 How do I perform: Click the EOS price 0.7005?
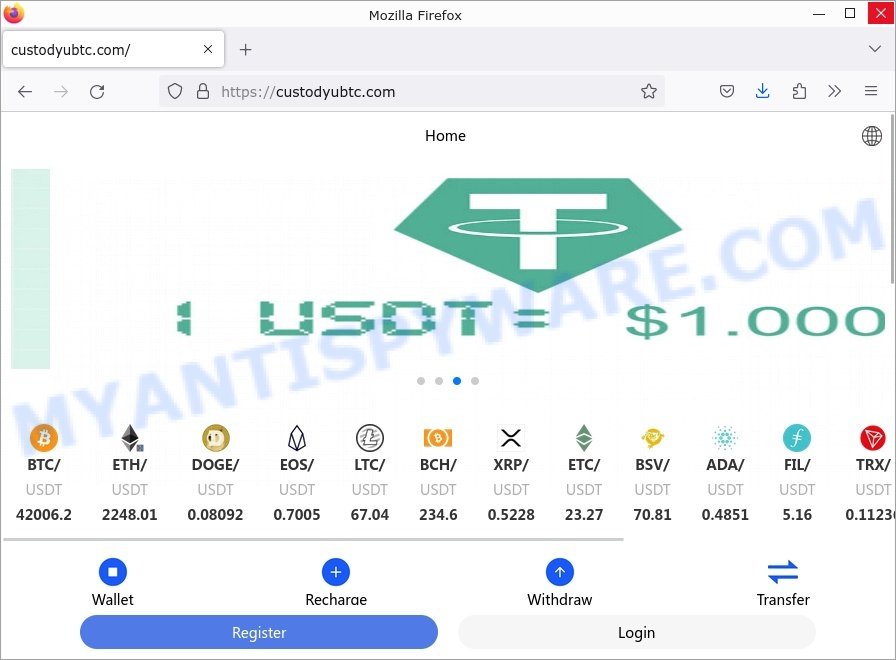coord(297,515)
